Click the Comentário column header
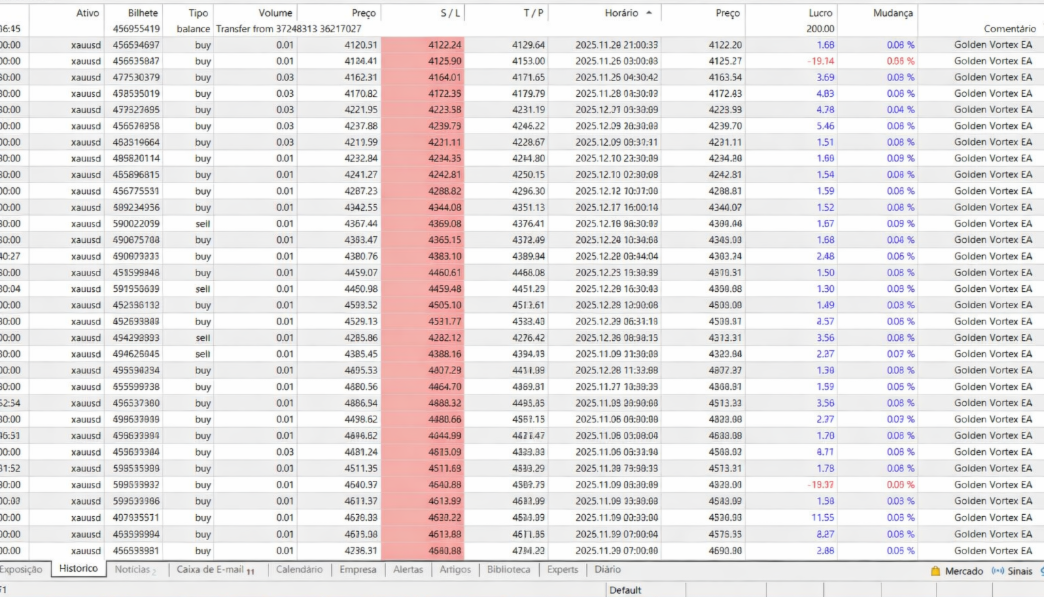Viewport: 1044px width, 597px height. click(1009, 29)
